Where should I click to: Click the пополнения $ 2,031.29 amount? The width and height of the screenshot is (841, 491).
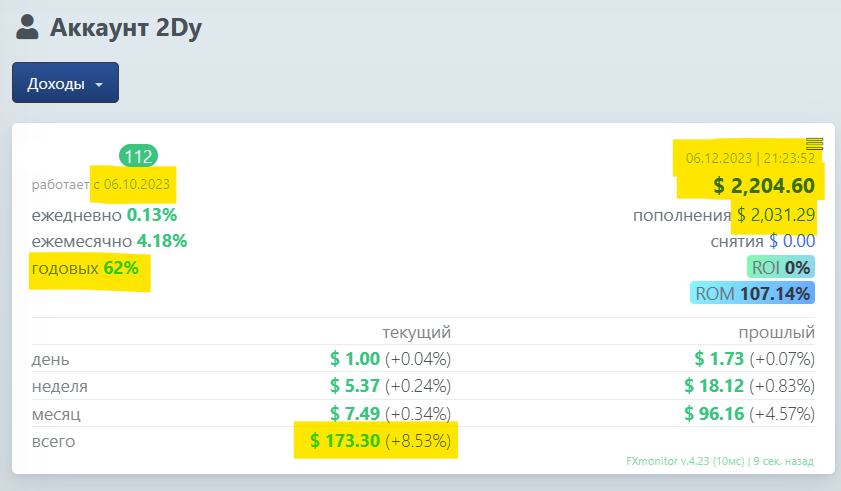[x=776, y=215]
